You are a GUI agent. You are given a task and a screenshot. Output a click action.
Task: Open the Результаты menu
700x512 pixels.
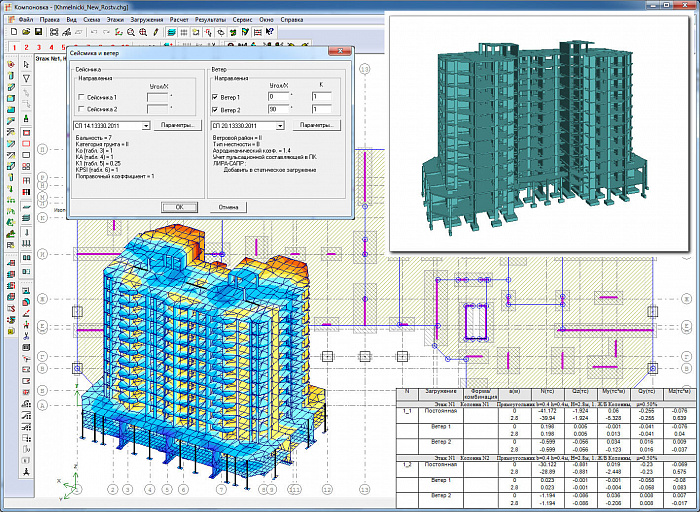pos(210,20)
